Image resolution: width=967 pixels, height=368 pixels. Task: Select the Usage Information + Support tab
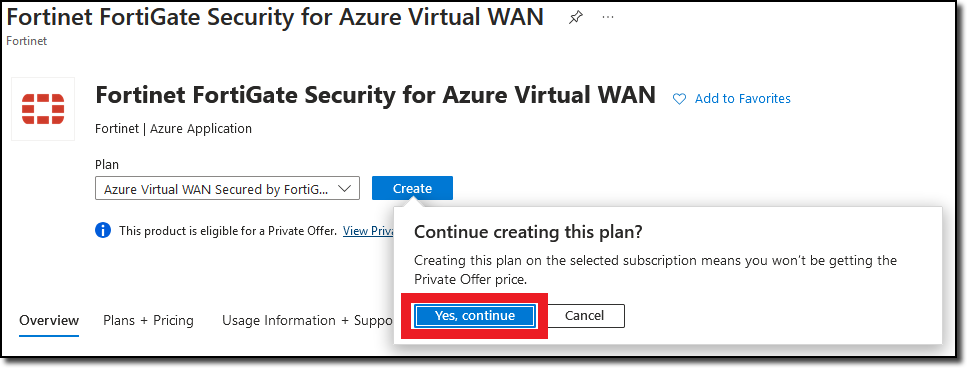[x=308, y=321]
